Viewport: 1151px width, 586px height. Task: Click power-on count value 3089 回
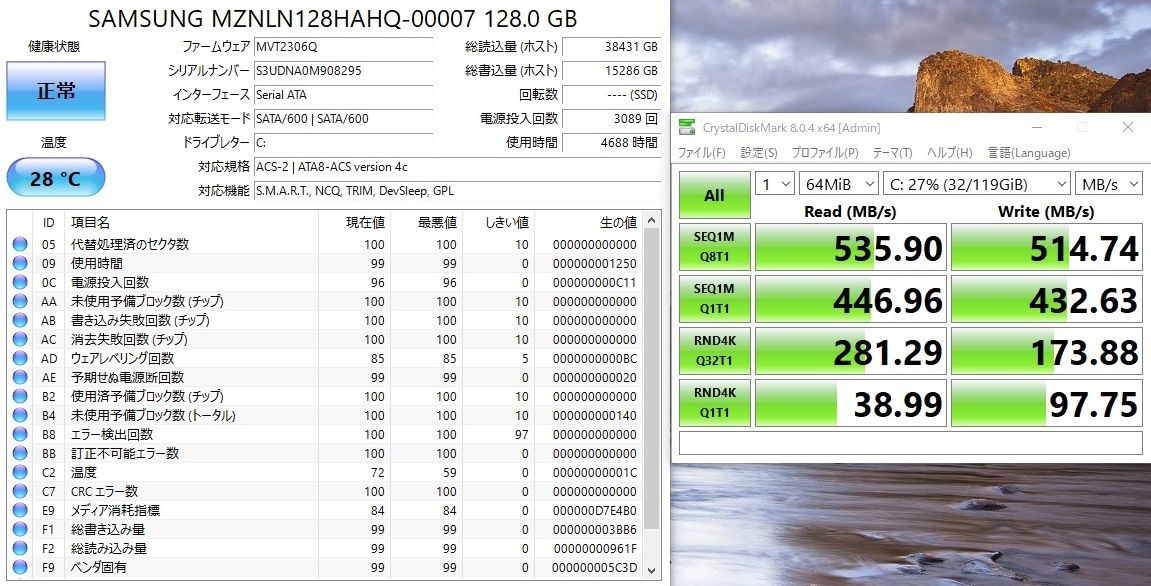[x=611, y=119]
